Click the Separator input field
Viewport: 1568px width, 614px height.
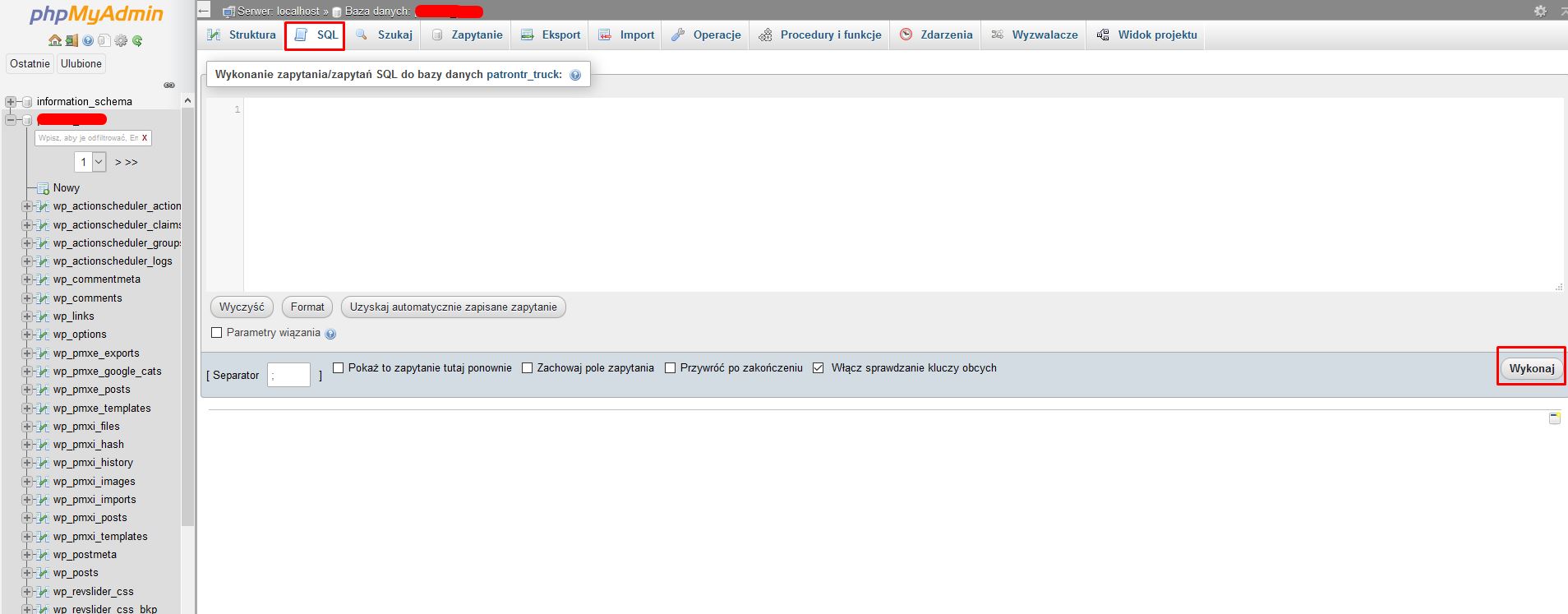288,375
